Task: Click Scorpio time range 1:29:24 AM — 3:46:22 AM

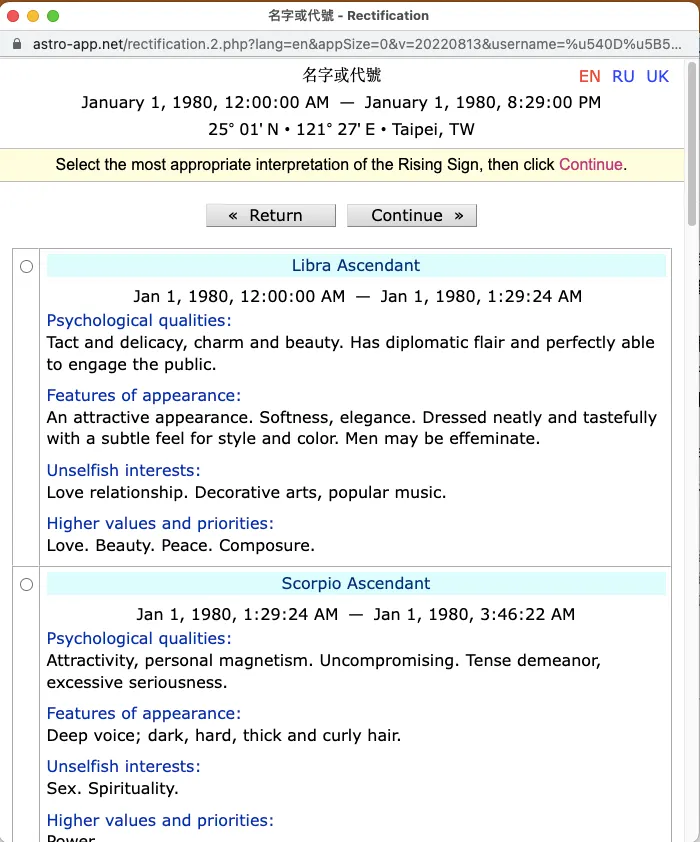Action: (x=355, y=614)
